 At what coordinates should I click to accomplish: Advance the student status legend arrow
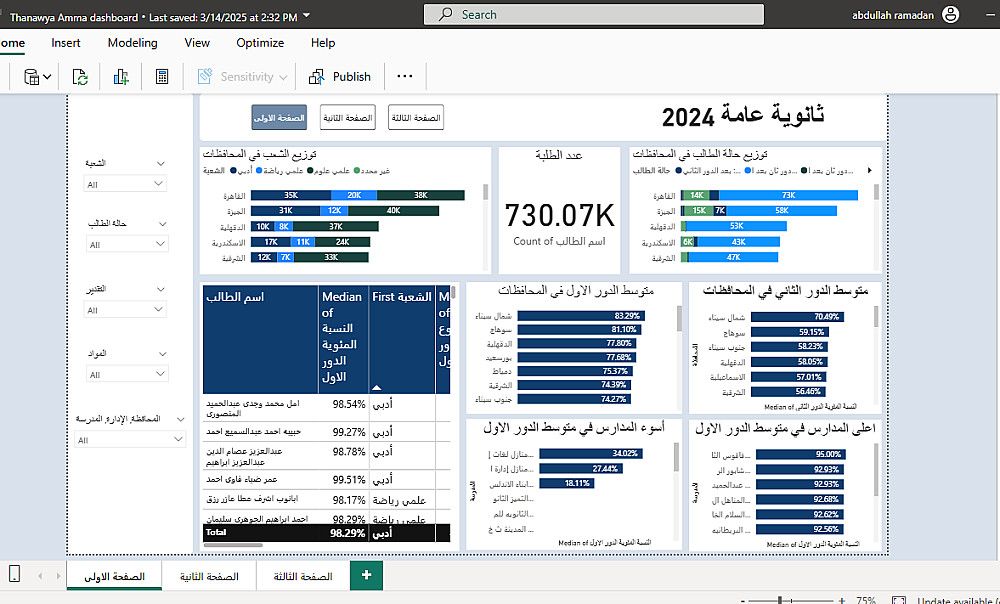coord(869,170)
